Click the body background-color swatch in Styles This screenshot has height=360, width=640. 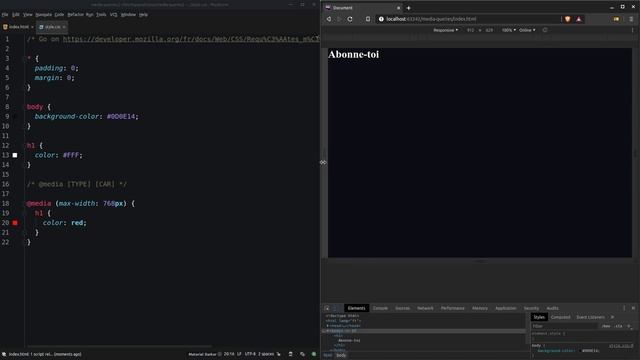pos(580,351)
